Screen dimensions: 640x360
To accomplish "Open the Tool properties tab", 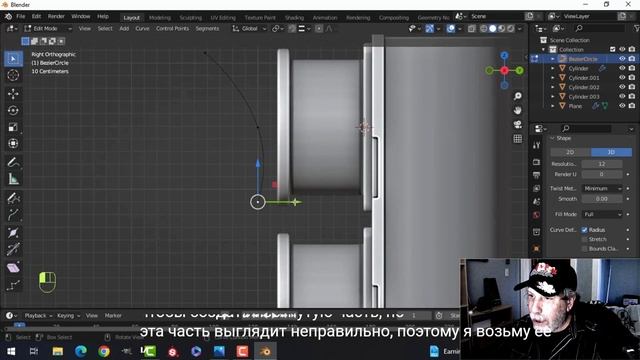I will point(536,145).
